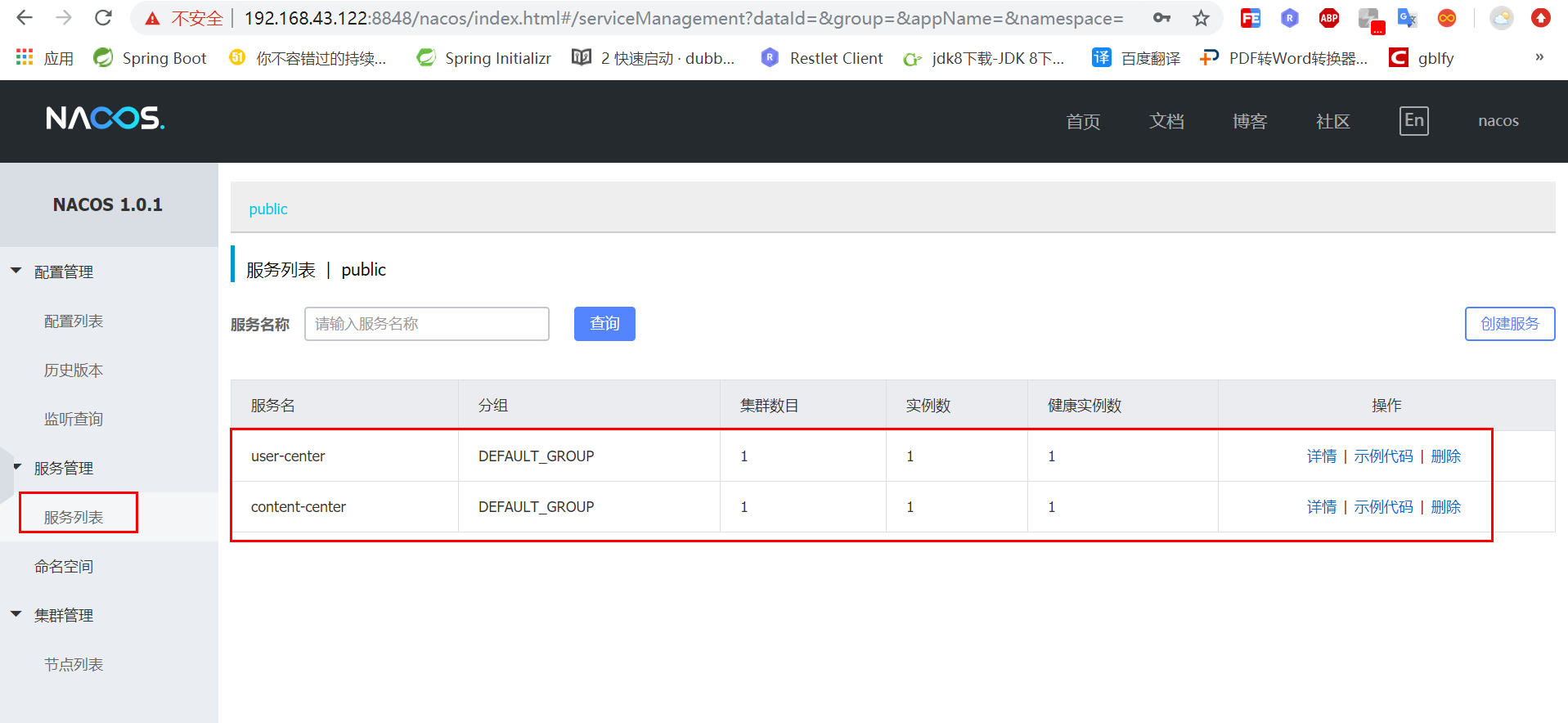Switch language with the En button
The image size is (1568, 723).
pos(1414,121)
